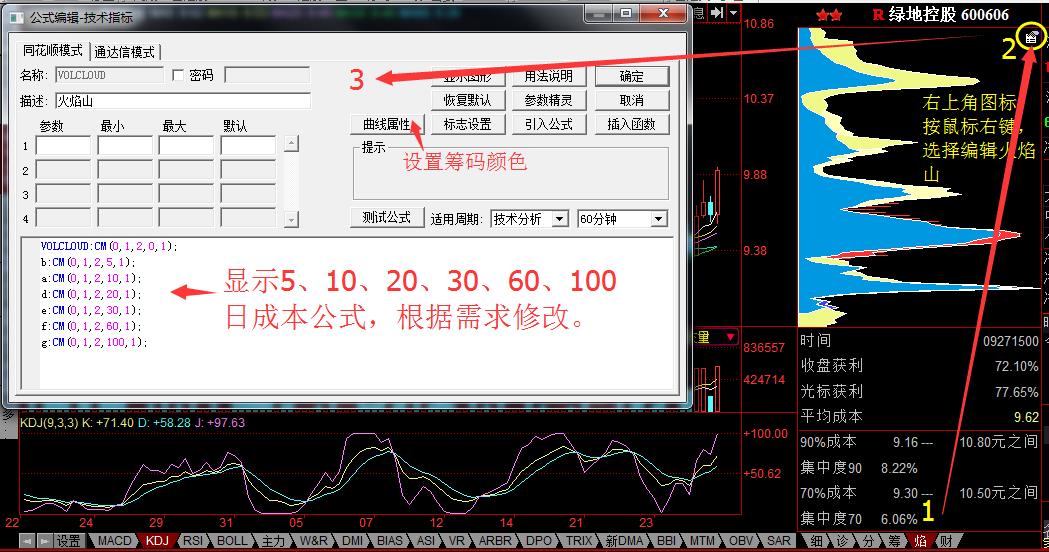This screenshot has height=552, width=1049.
Task: Click the 曲线属性 button
Action: coord(388,124)
